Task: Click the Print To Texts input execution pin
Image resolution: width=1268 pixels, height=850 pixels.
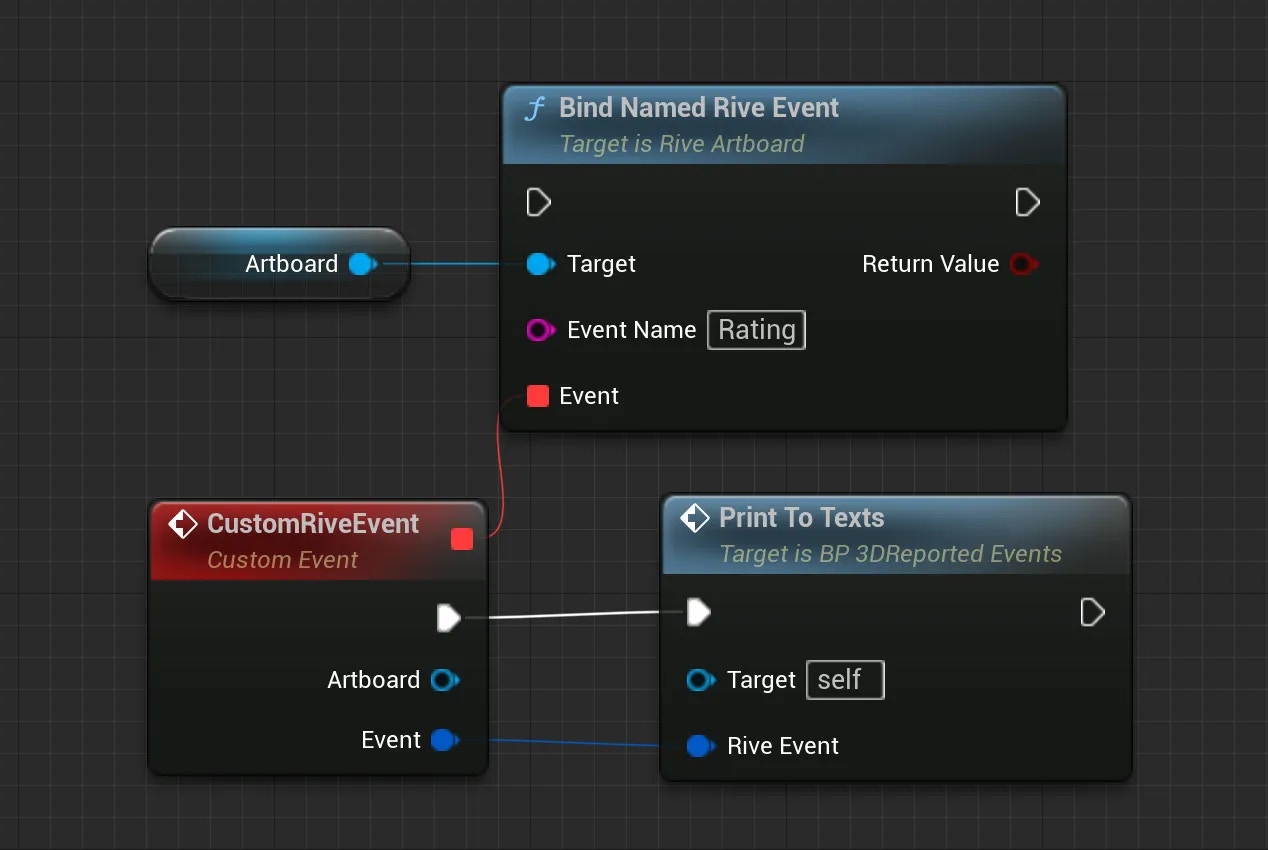Action: [x=698, y=612]
